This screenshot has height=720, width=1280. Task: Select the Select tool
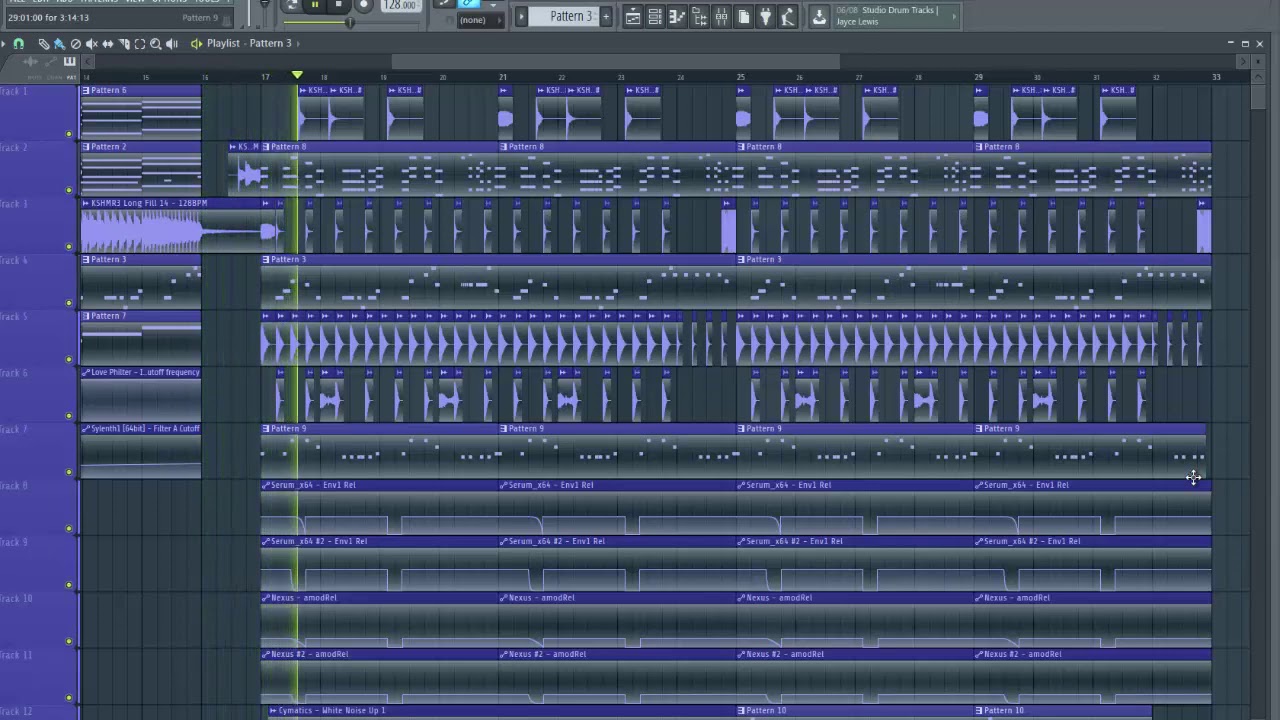point(139,43)
